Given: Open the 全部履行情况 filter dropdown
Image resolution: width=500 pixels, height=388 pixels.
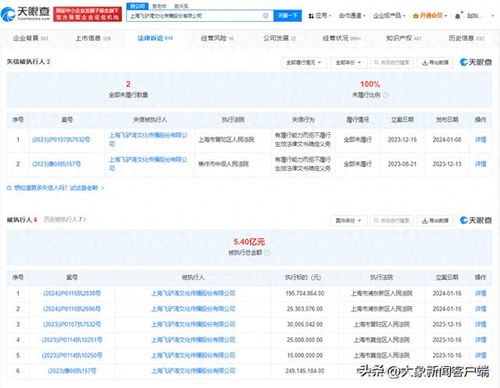Looking at the screenshot, I should coord(303,63).
